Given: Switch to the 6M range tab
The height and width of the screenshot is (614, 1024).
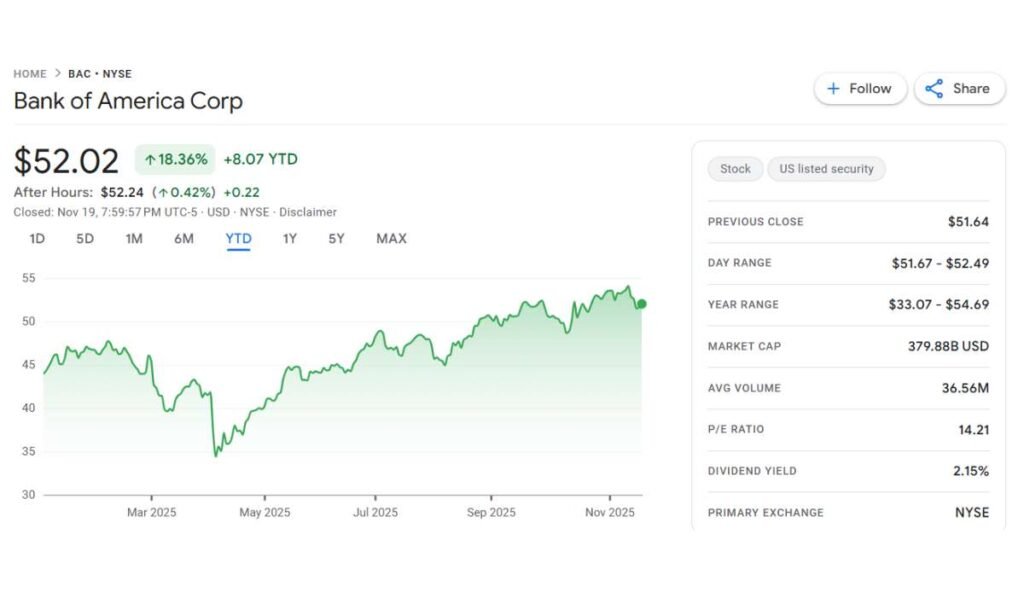Looking at the screenshot, I should [184, 239].
